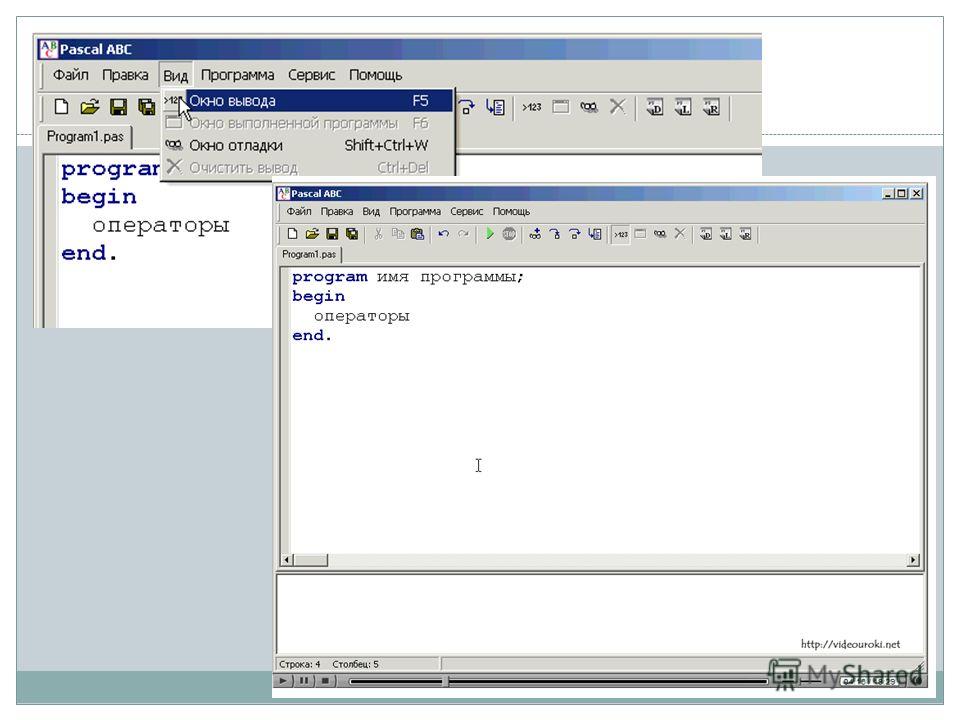Click Save All icon in back window toolbar

pos(146,107)
